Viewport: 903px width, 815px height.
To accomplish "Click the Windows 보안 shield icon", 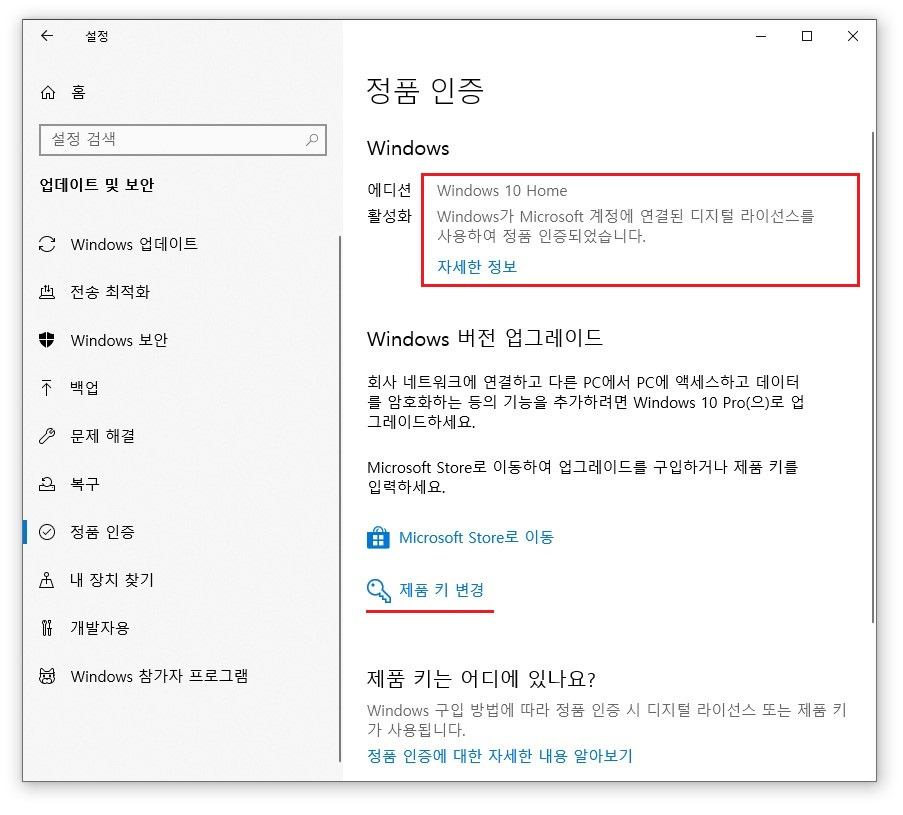I will 47,340.
